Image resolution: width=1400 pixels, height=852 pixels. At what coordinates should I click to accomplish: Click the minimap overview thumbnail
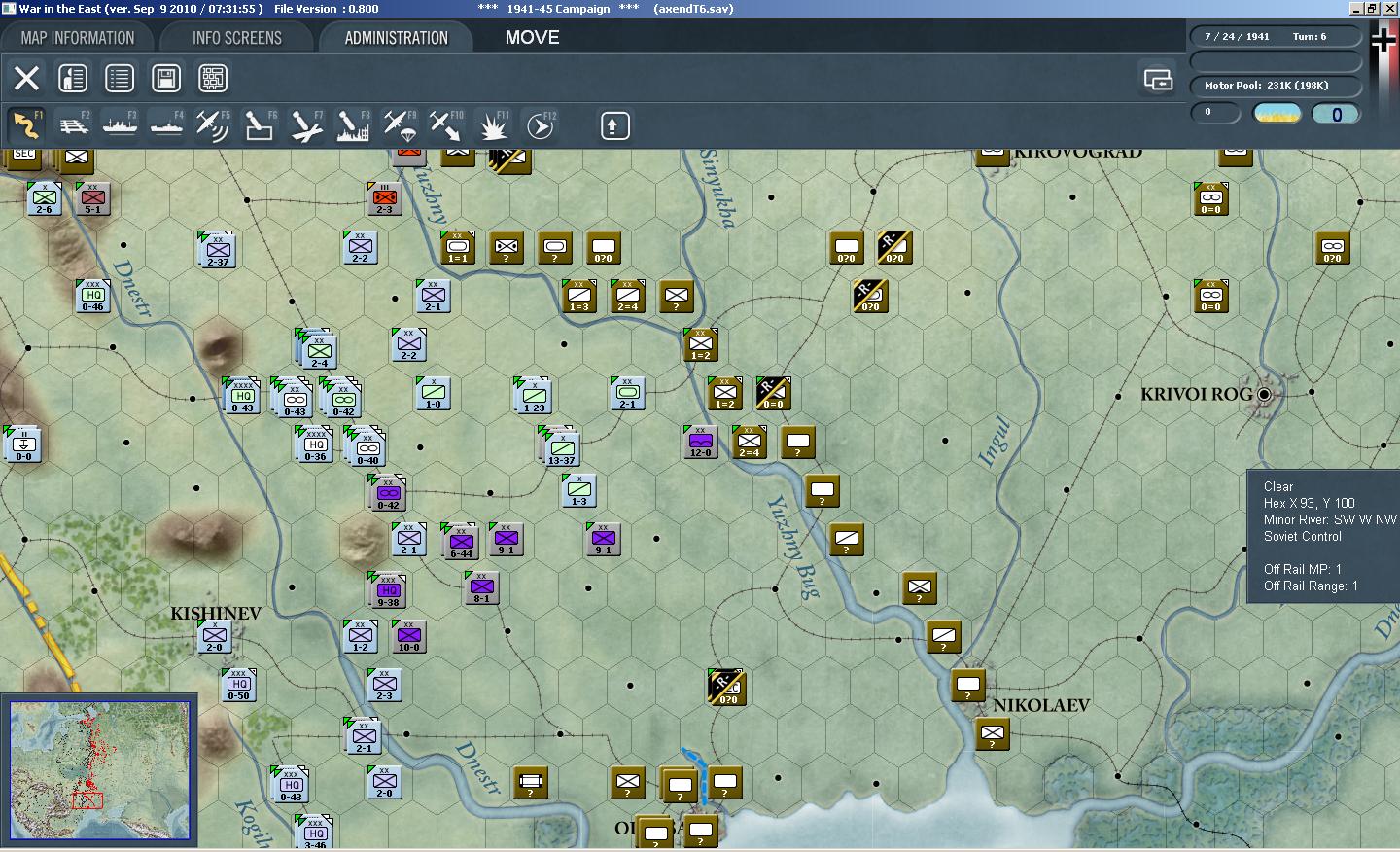coord(100,770)
